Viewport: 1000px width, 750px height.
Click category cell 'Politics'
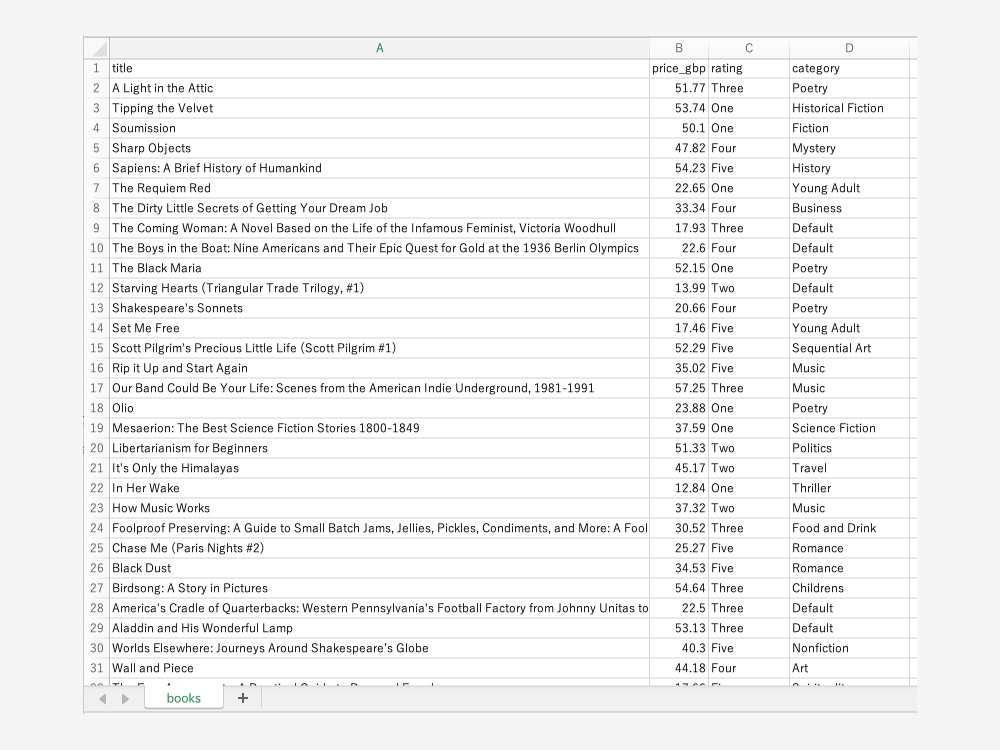tap(849, 448)
